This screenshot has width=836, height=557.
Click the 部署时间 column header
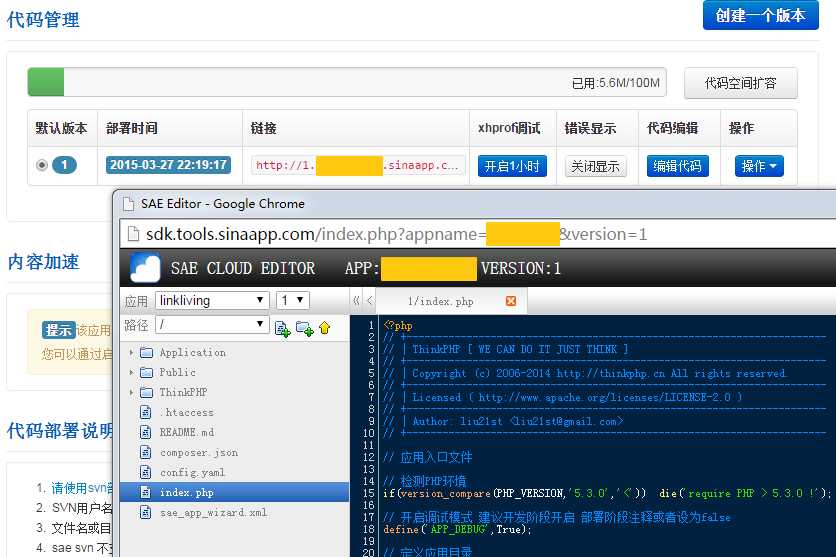coord(132,128)
